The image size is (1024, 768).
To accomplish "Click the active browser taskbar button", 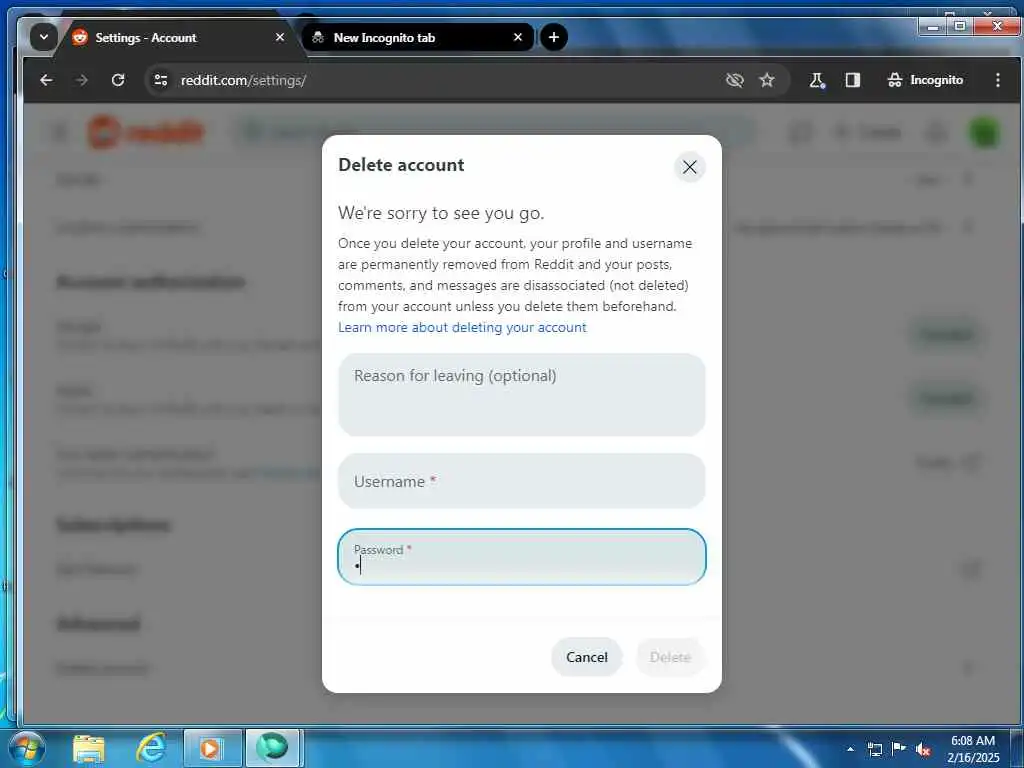I will point(272,748).
